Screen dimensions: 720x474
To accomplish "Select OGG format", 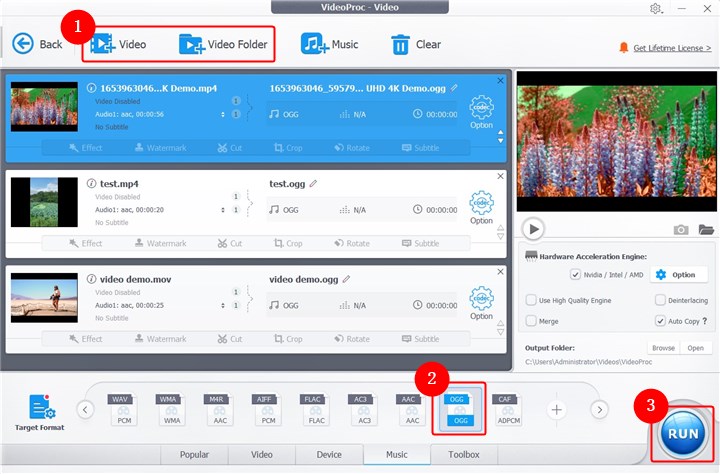I will (x=460, y=409).
